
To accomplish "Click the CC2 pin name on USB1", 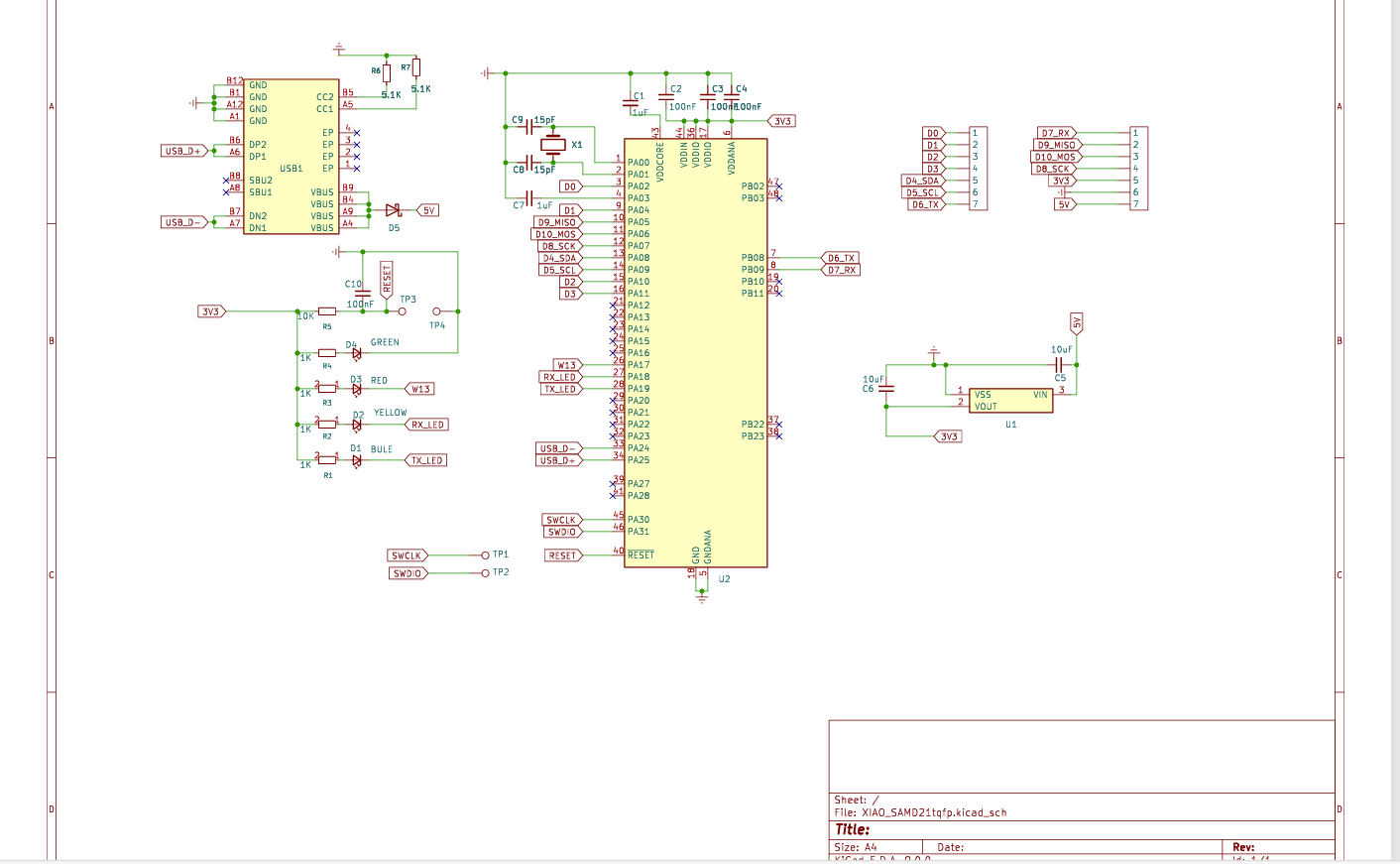I will pos(325,97).
